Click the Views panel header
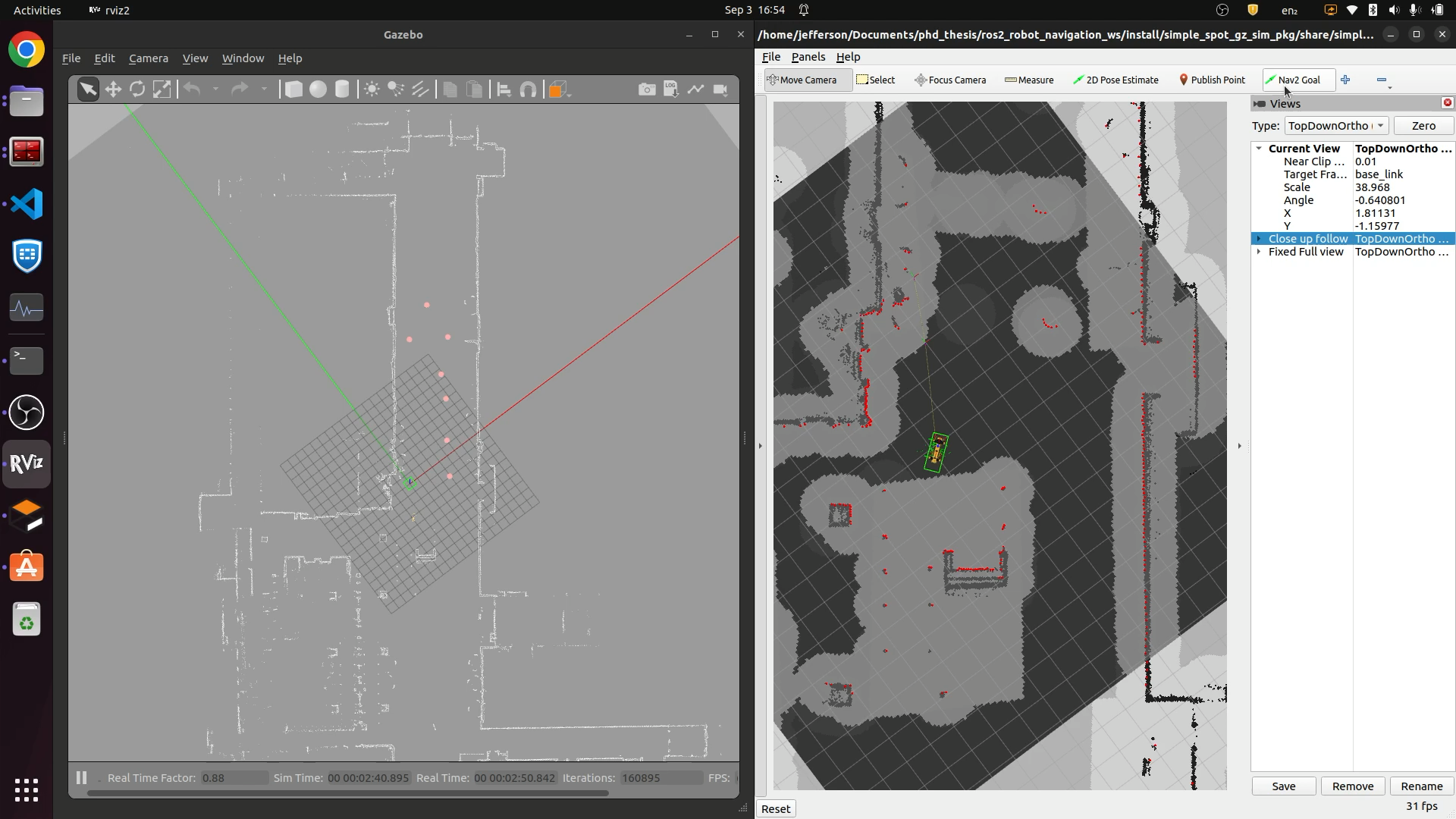The width and height of the screenshot is (1456, 819). [x=1285, y=103]
